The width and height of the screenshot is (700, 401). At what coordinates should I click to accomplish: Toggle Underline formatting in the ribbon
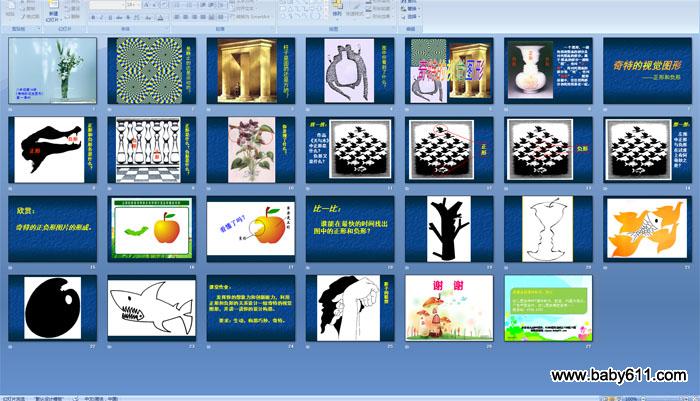click(110, 17)
